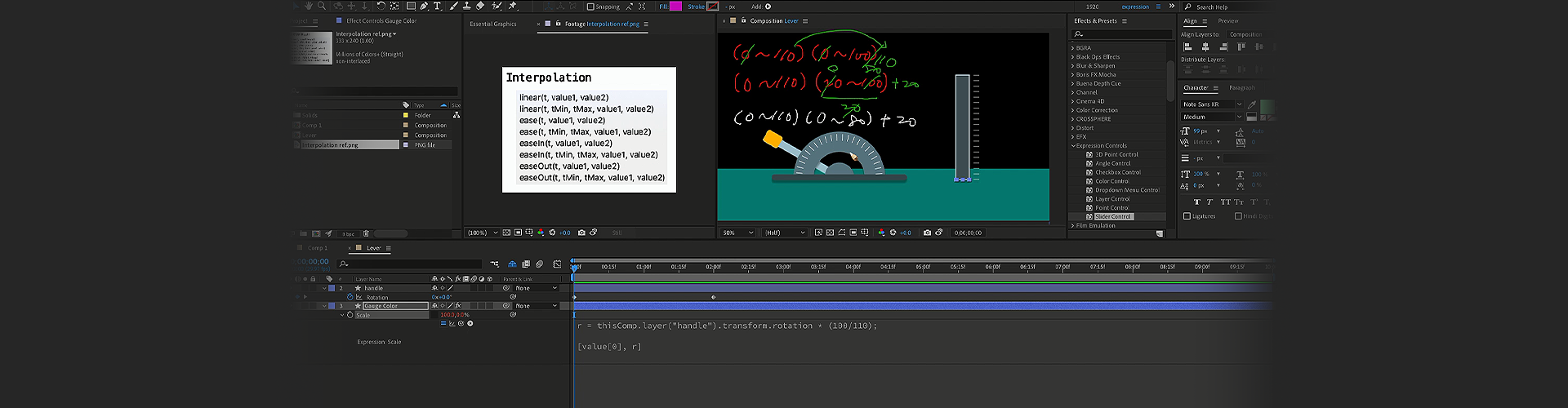Open the (Half) resolution dropdown
The width and height of the screenshot is (1568, 408).
click(x=784, y=233)
